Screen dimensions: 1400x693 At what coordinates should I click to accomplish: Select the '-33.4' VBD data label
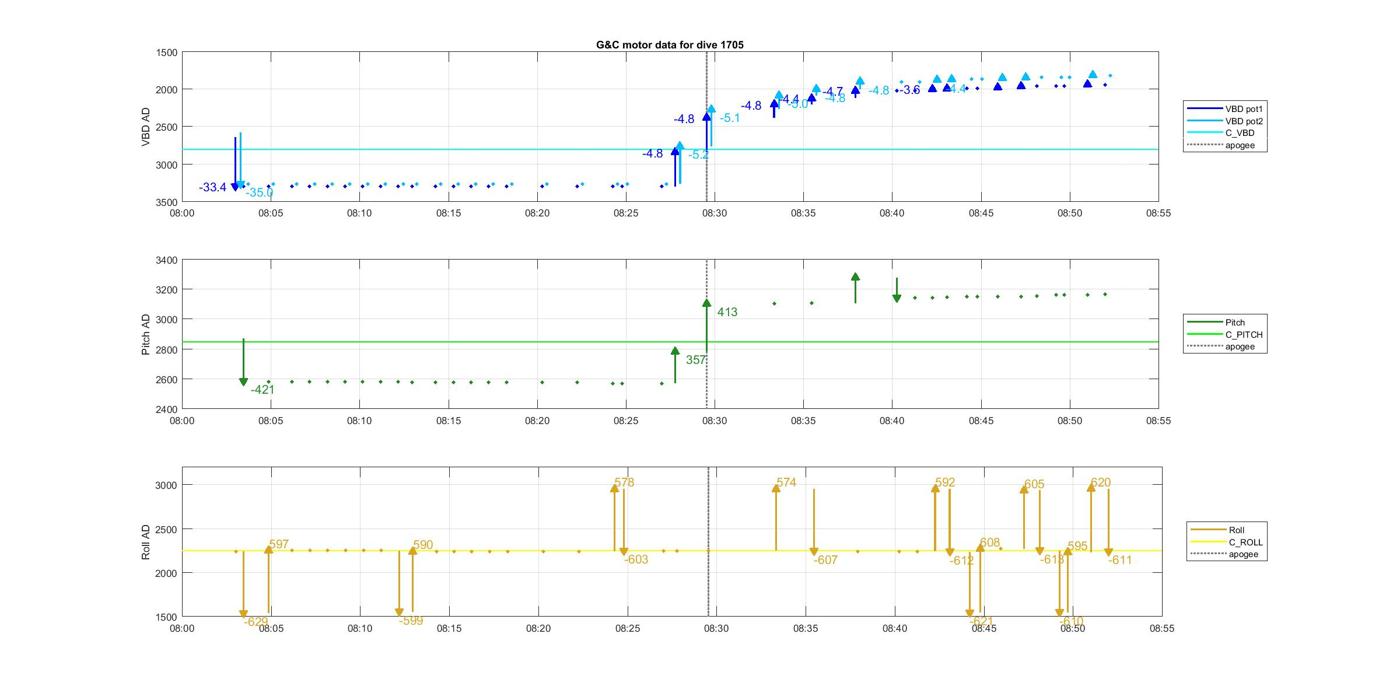click(213, 188)
